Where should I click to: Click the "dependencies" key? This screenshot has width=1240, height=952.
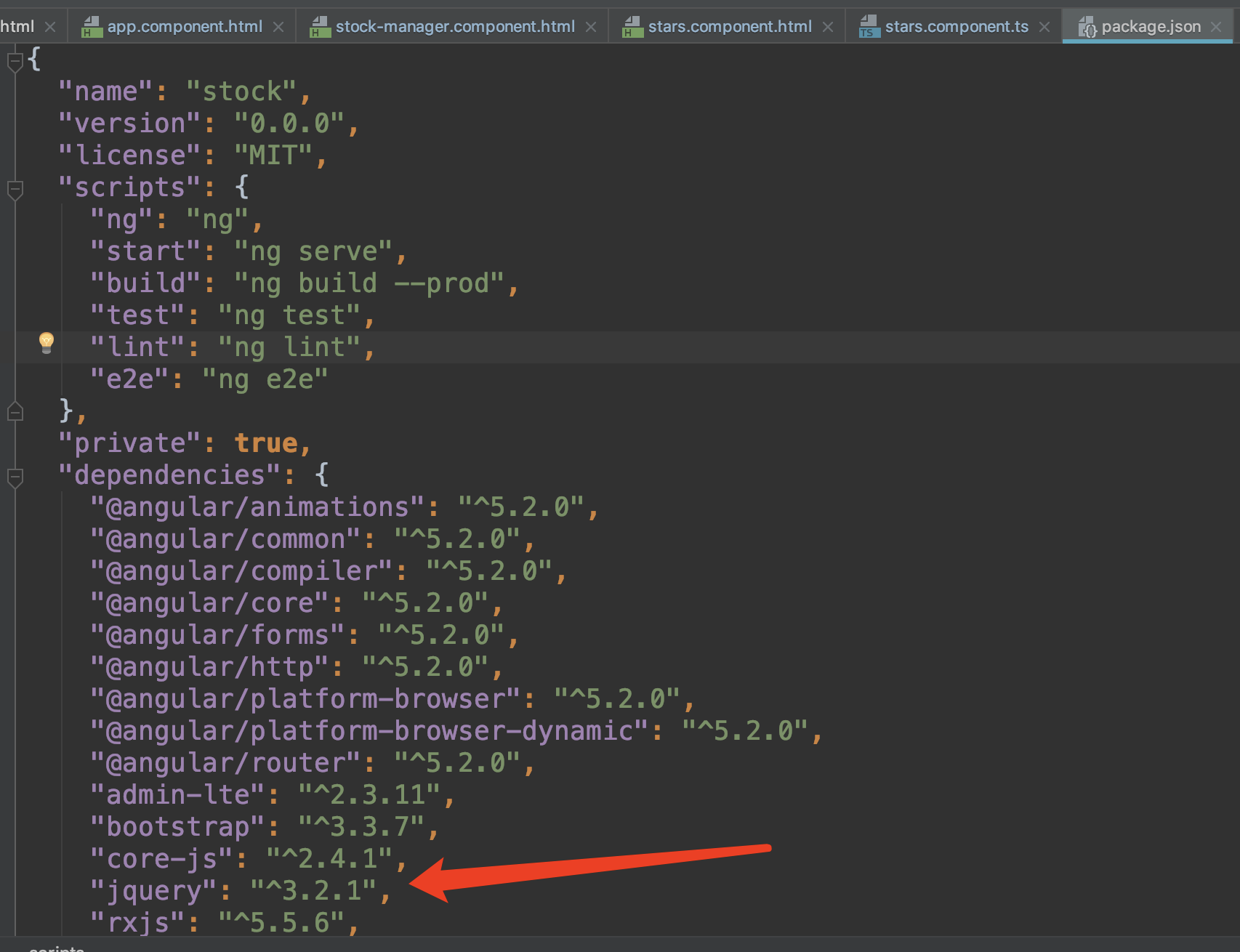tap(170, 475)
